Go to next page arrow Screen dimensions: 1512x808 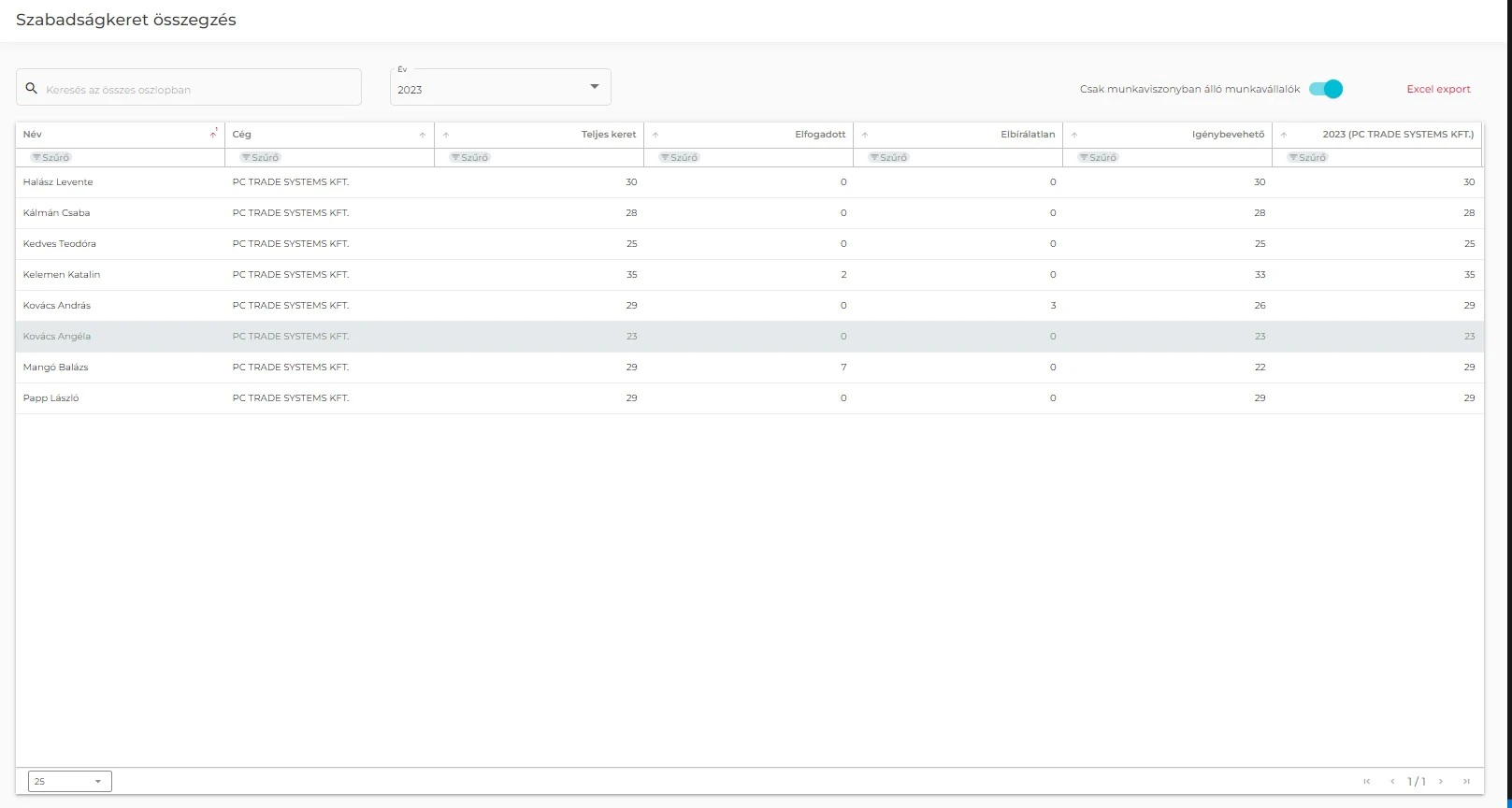pyautogui.click(x=1441, y=781)
